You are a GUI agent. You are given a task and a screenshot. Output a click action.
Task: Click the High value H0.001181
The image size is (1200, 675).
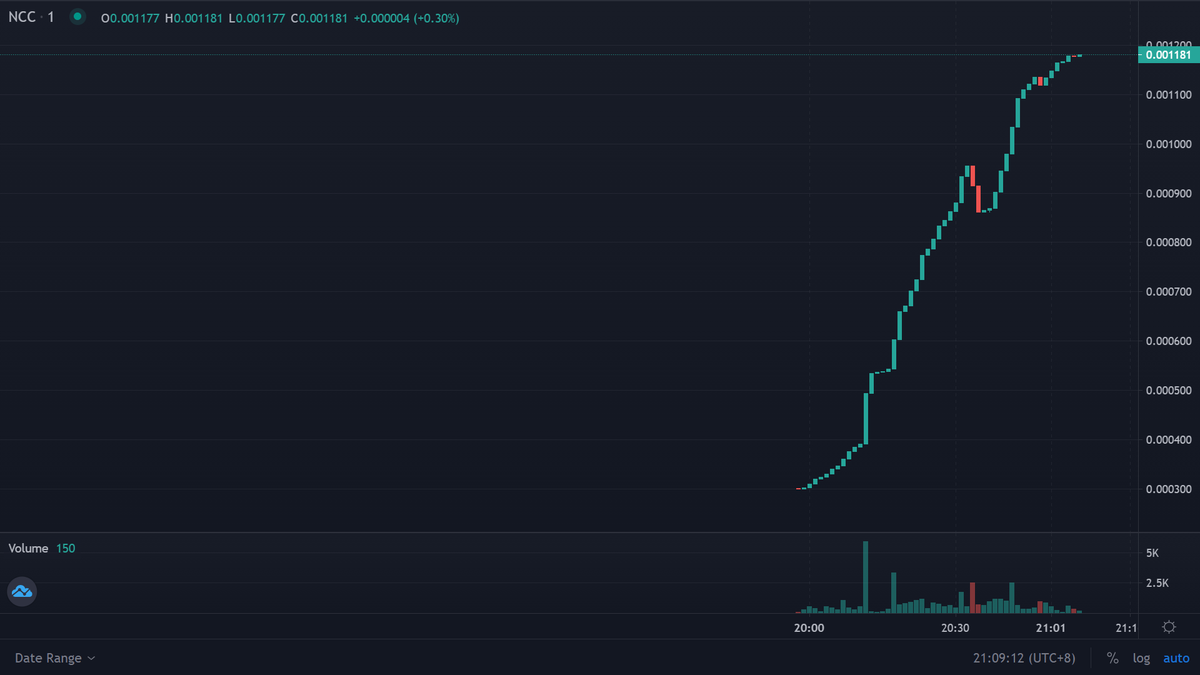[193, 18]
